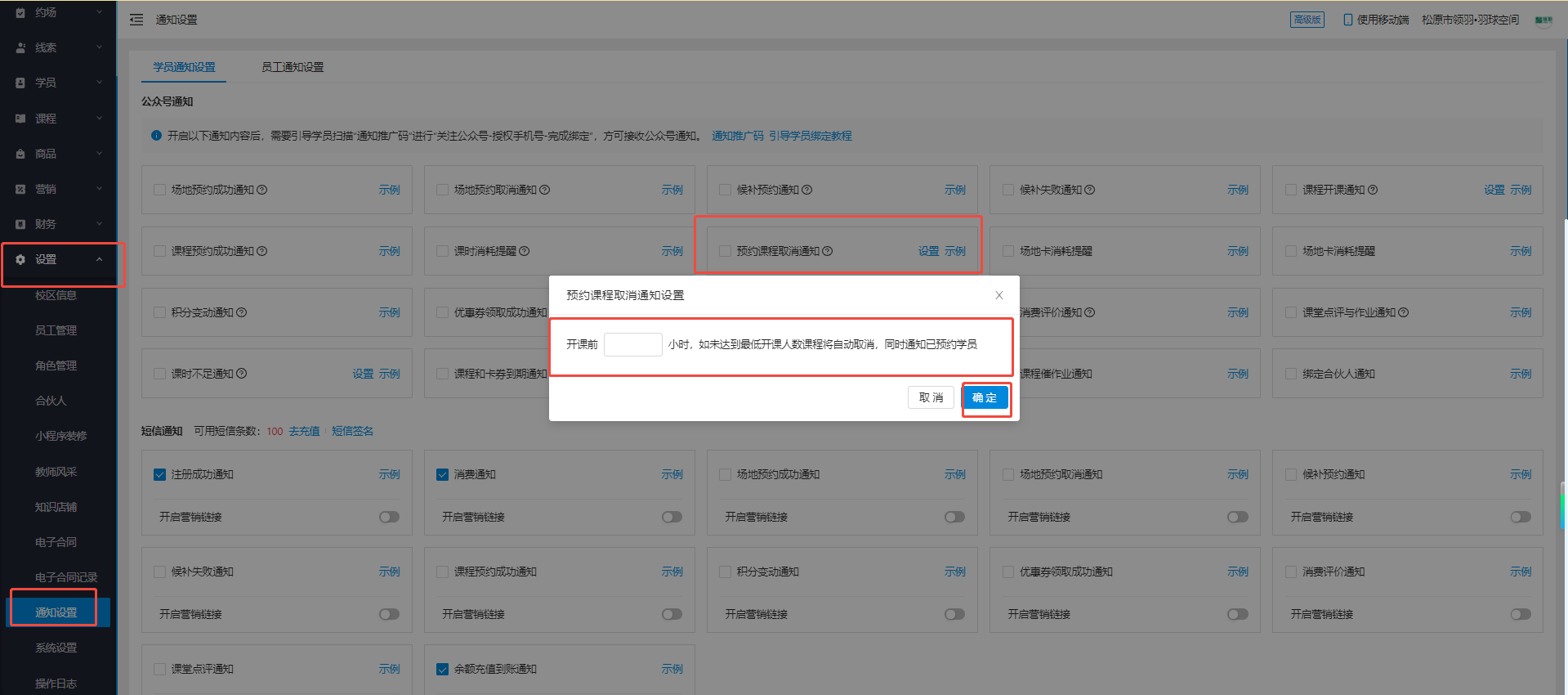Click the help icon next to 候补预约通知
This screenshot has width=1568, height=695.
click(807, 190)
